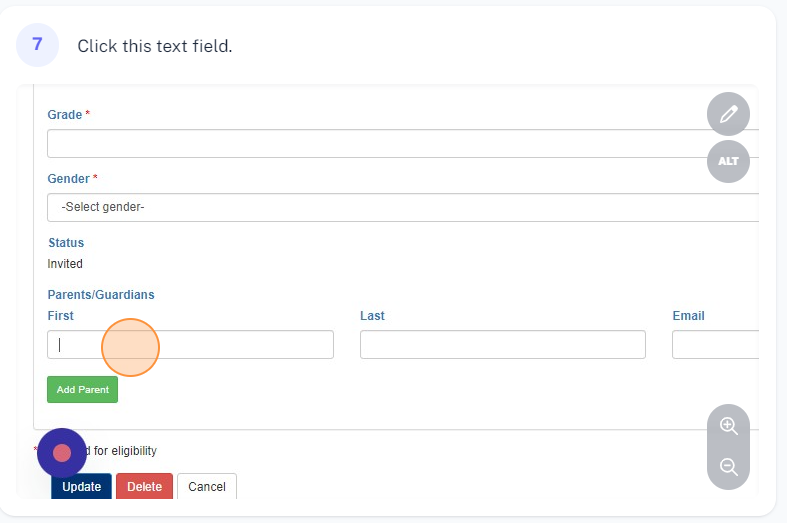This screenshot has width=787, height=523.
Task: Click the parent Last name field
Action: coord(502,345)
